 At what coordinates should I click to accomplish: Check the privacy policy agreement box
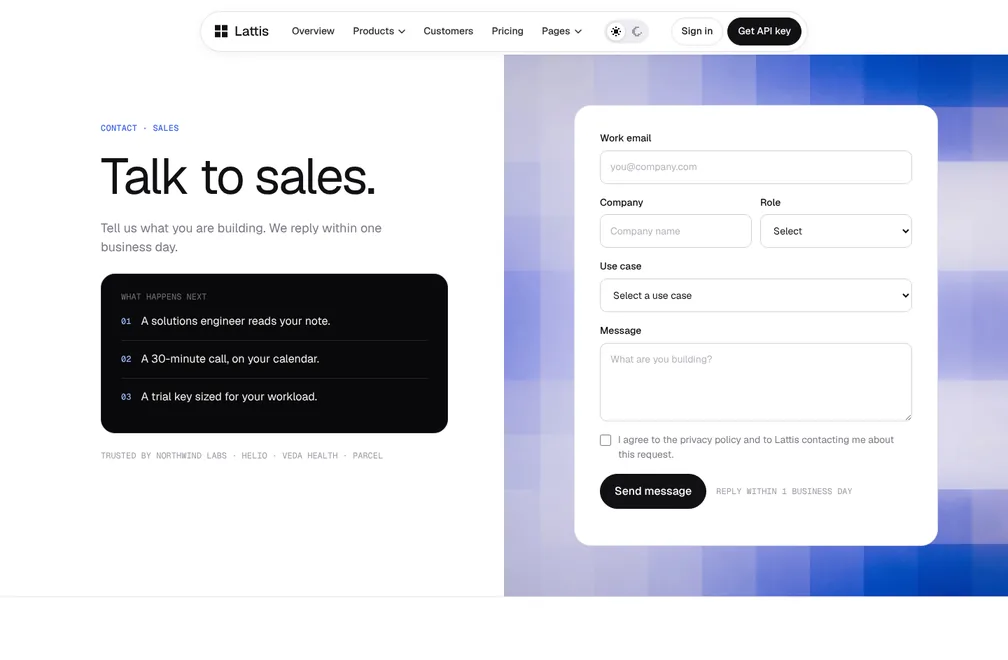click(606, 440)
